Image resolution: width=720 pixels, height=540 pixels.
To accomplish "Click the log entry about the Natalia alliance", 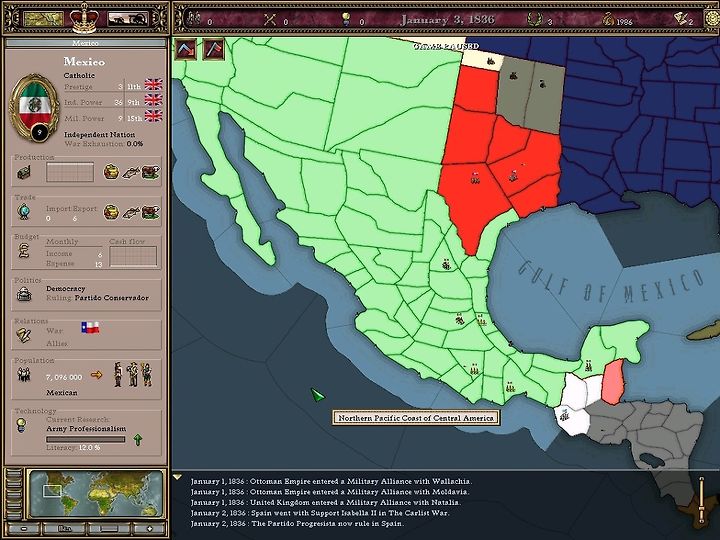I will point(325,502).
